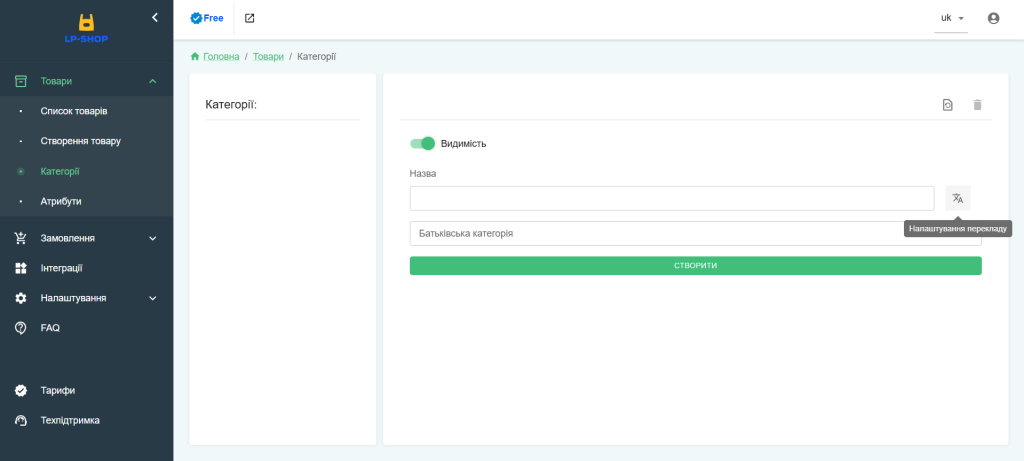Viewport: 1024px width, 461px height.
Task: Expand the Налаштування menu section
Action: coord(153,298)
